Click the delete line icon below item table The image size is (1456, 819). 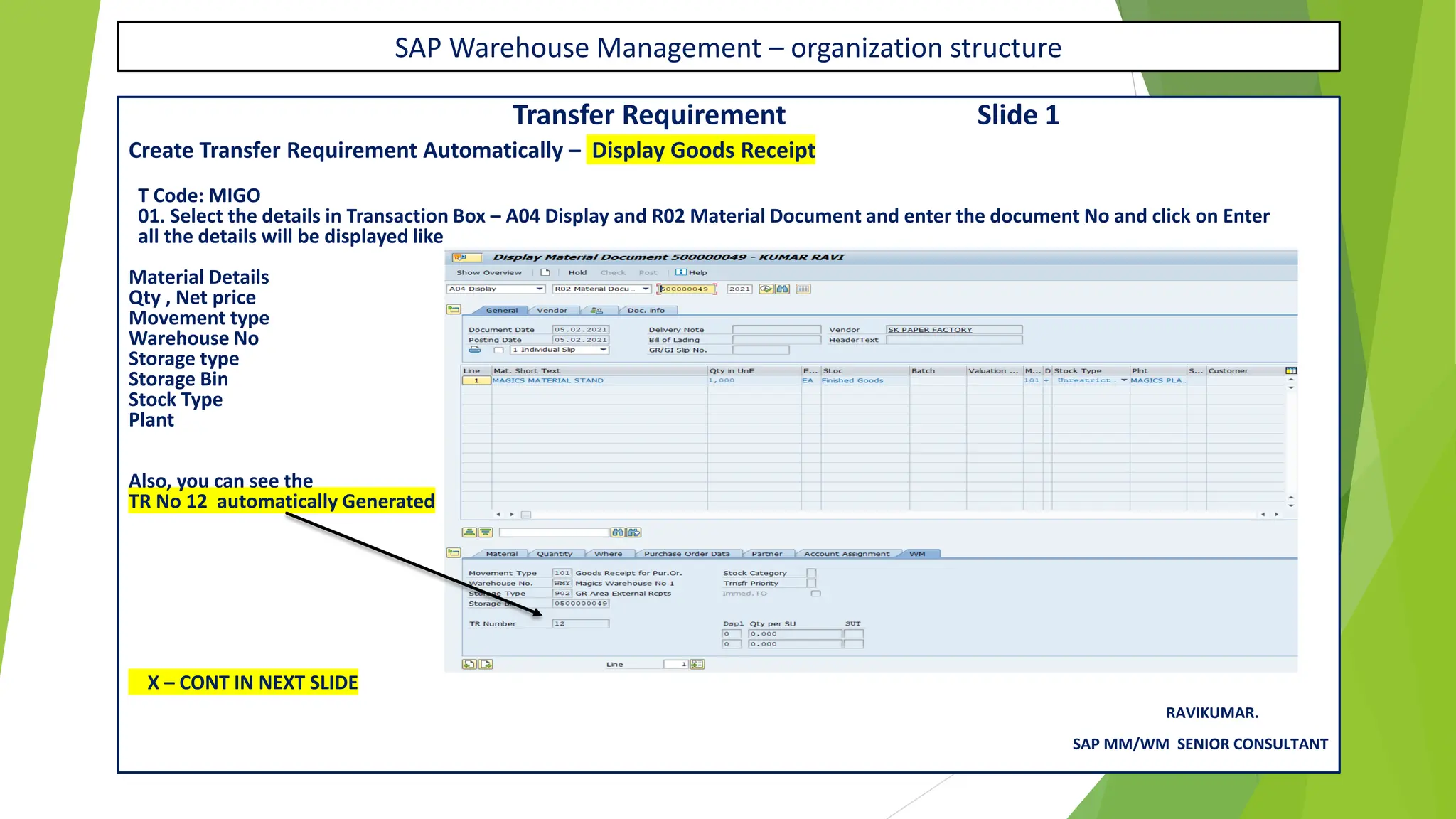(x=486, y=532)
